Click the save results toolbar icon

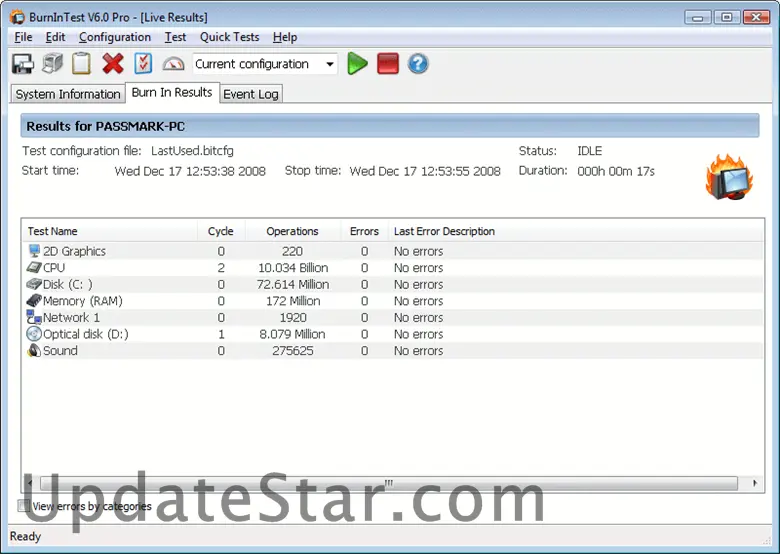(22, 64)
